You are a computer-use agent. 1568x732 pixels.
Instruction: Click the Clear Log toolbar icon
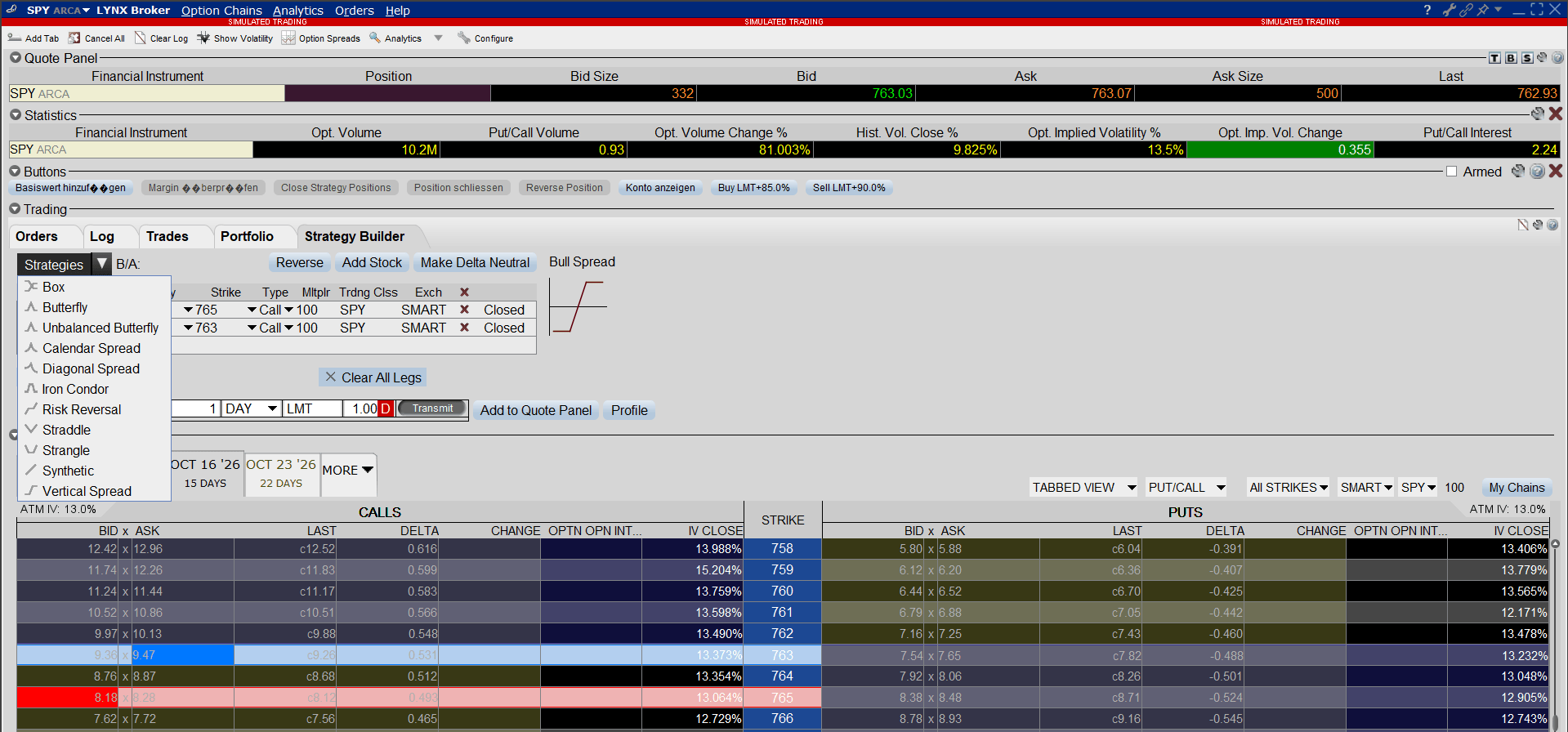tap(140, 38)
